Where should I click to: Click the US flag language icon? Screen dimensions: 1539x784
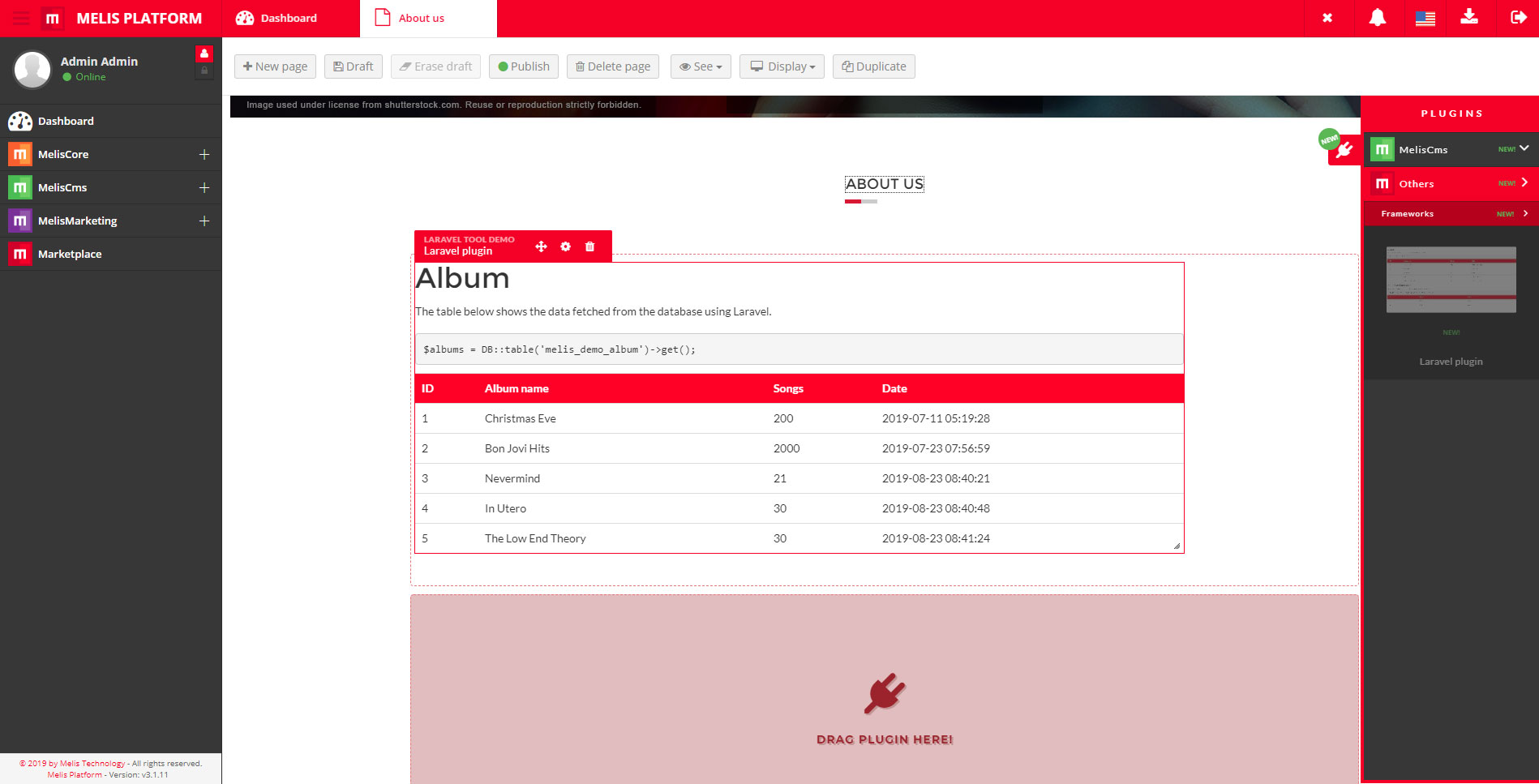coord(1425,18)
